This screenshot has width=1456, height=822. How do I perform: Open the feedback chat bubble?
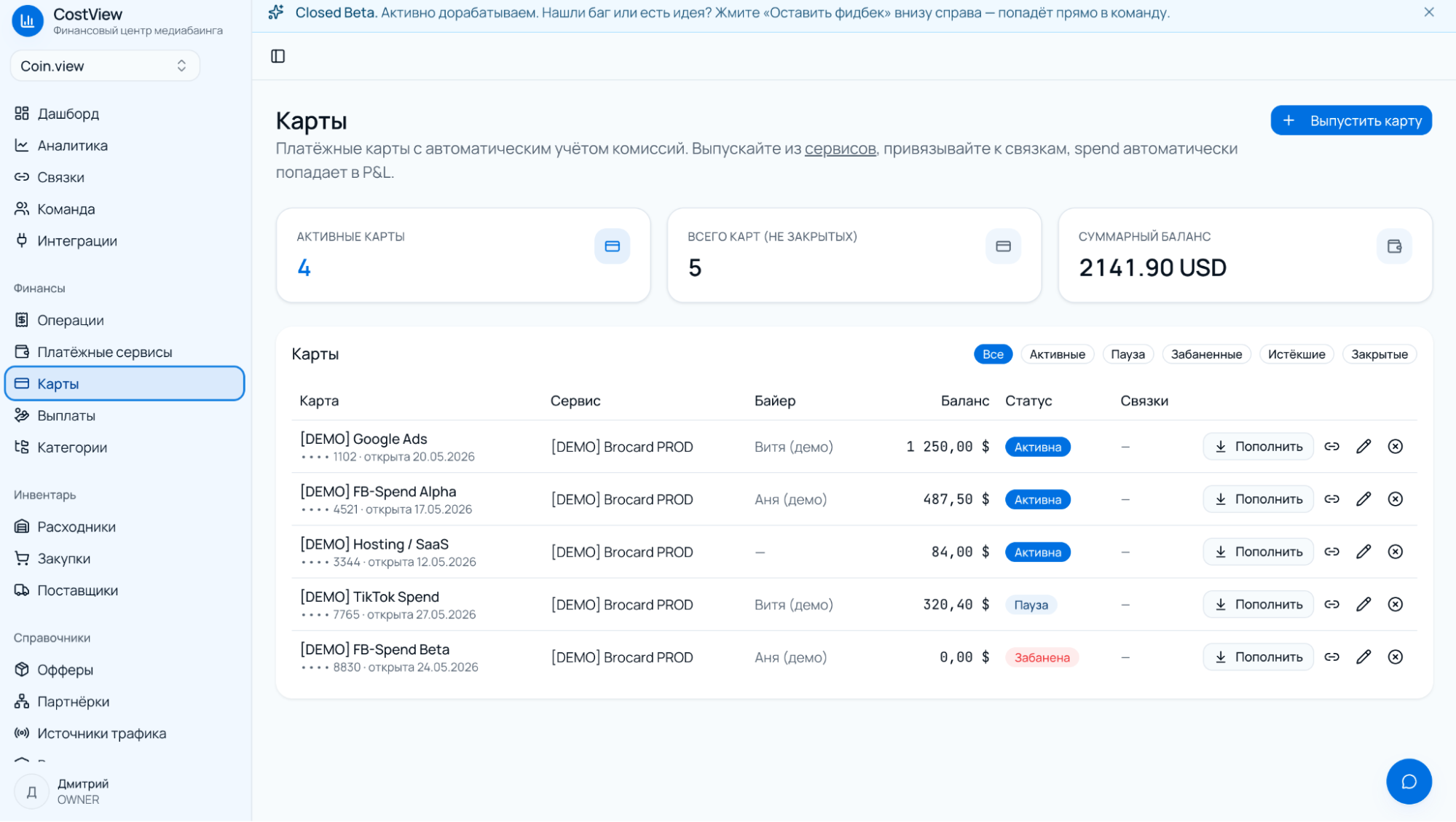[1408, 781]
